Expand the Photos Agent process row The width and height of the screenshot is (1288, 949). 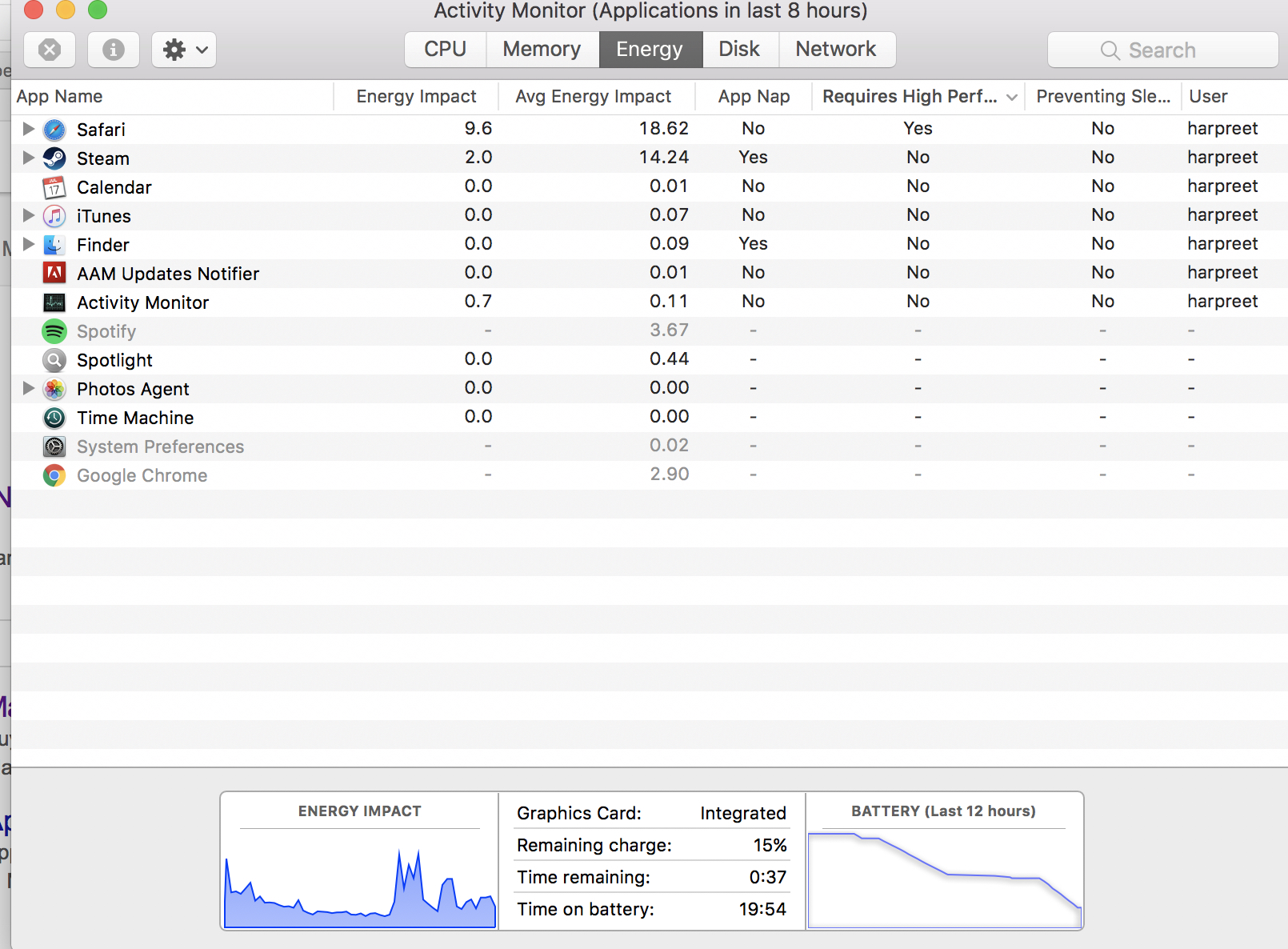pos(28,388)
